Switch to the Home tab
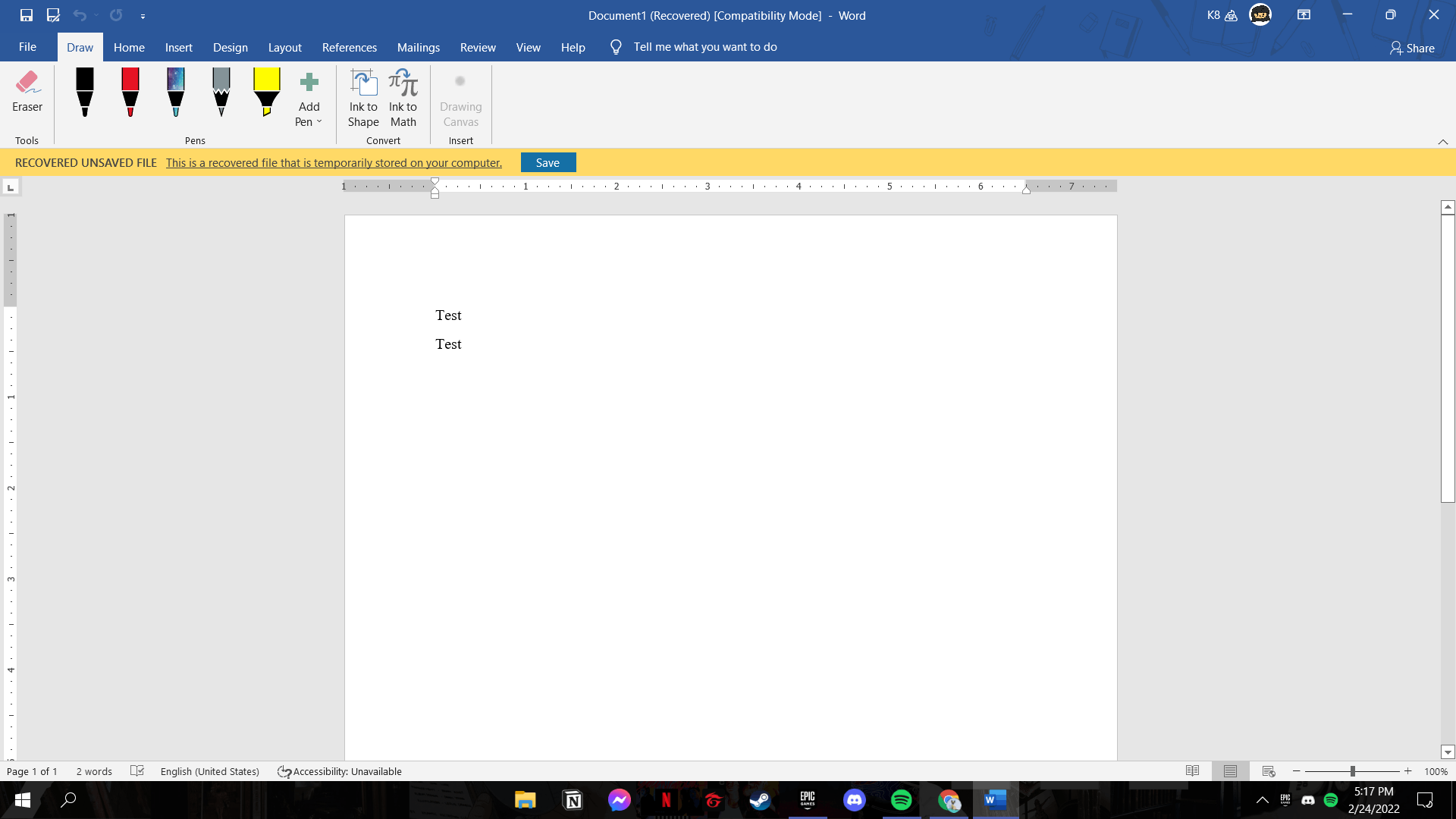 point(129,47)
